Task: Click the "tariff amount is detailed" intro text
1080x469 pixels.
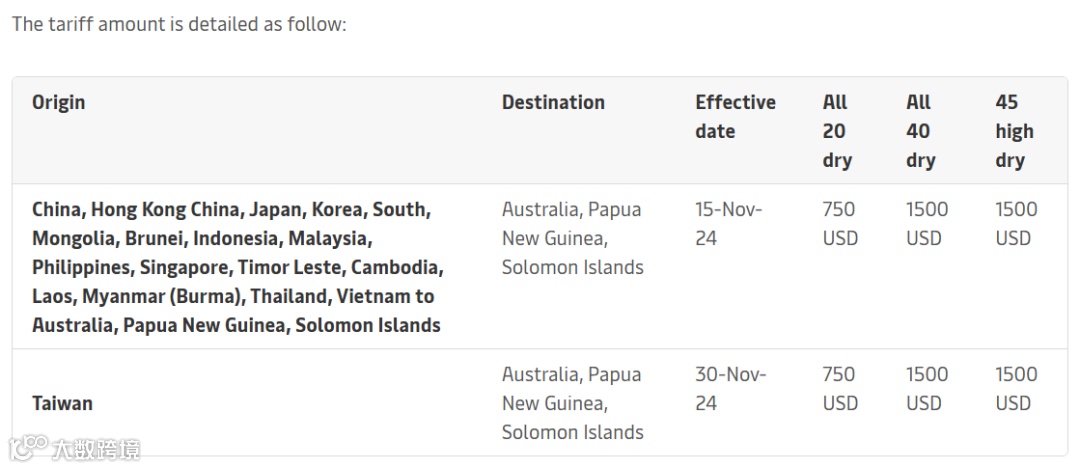Action: [179, 24]
